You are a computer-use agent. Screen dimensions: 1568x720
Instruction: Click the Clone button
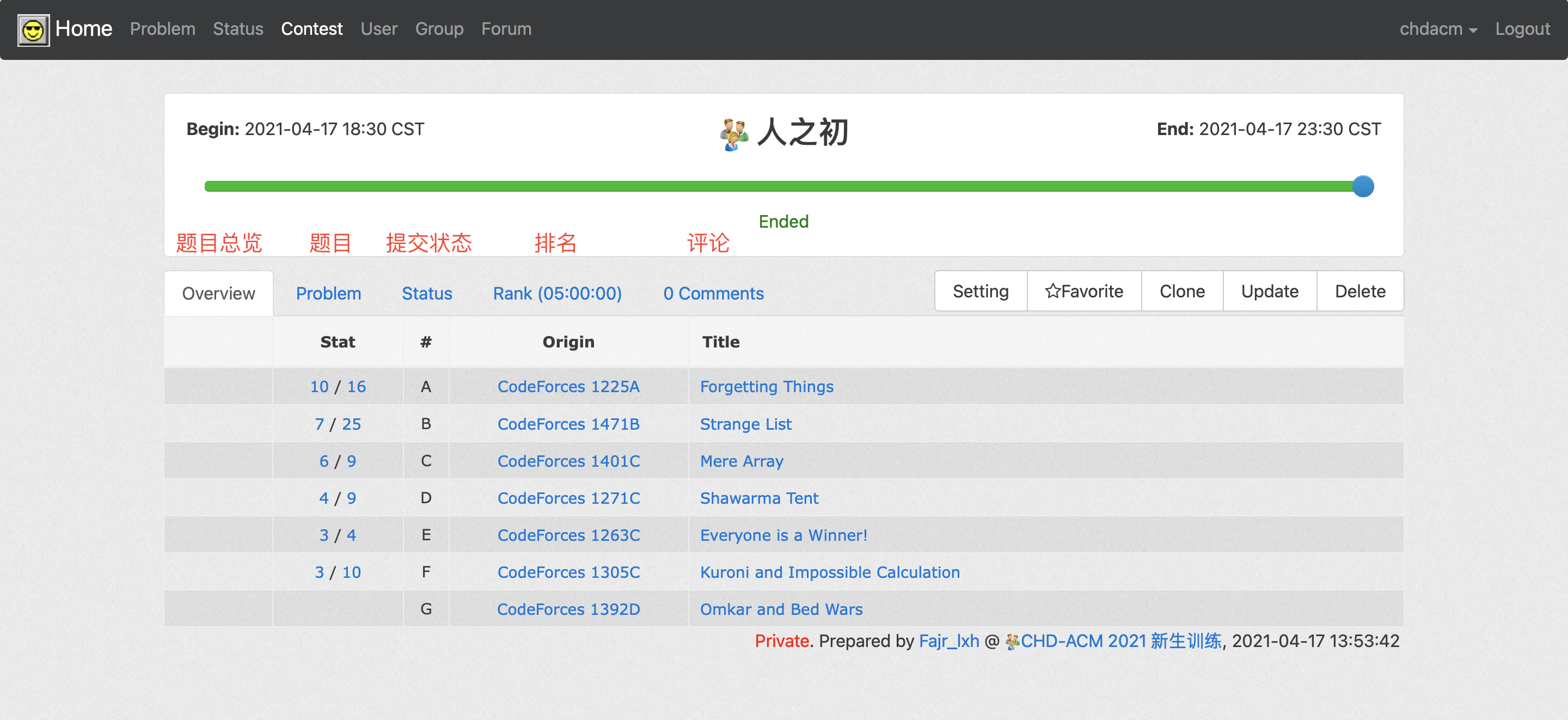click(x=1181, y=291)
